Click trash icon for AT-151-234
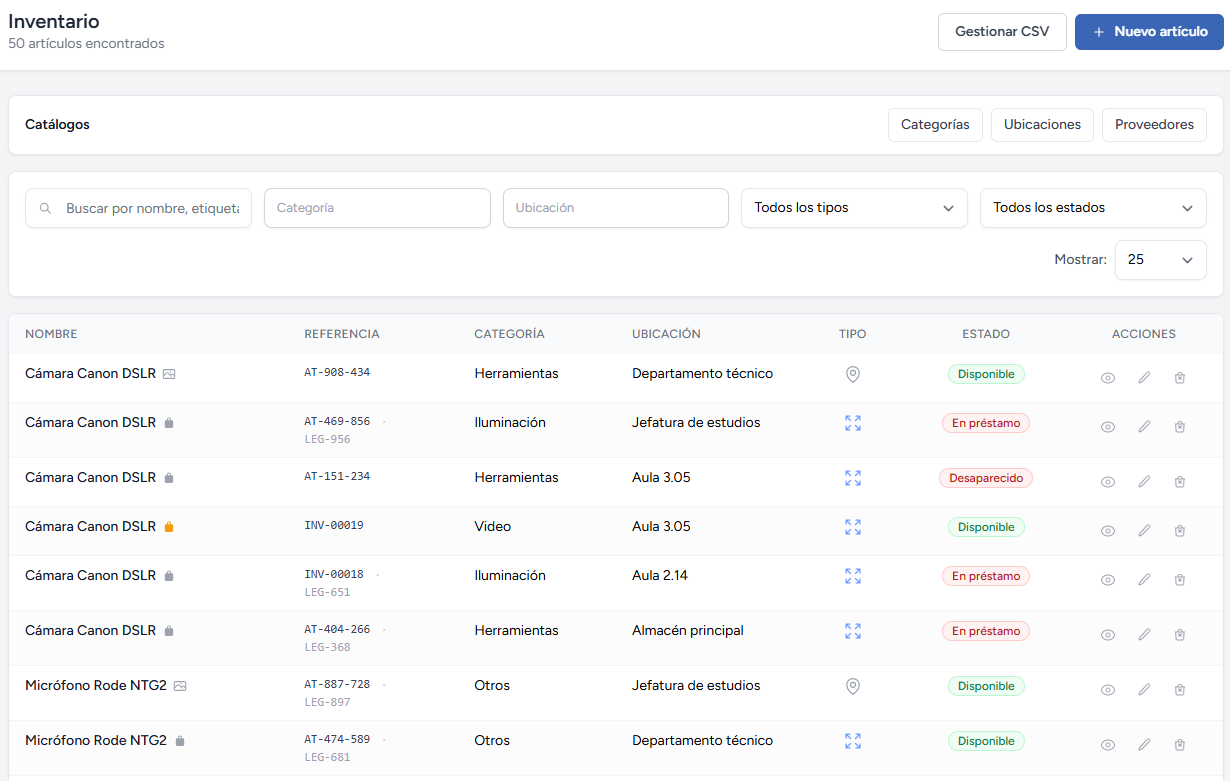 tap(1180, 482)
